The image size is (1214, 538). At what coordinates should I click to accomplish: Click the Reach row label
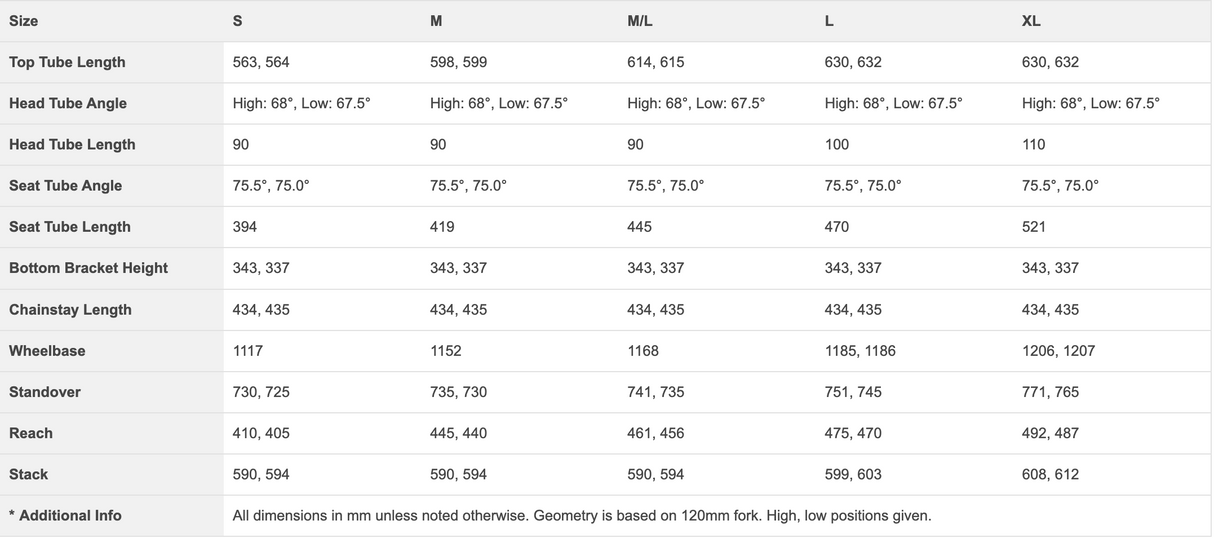tap(30, 433)
